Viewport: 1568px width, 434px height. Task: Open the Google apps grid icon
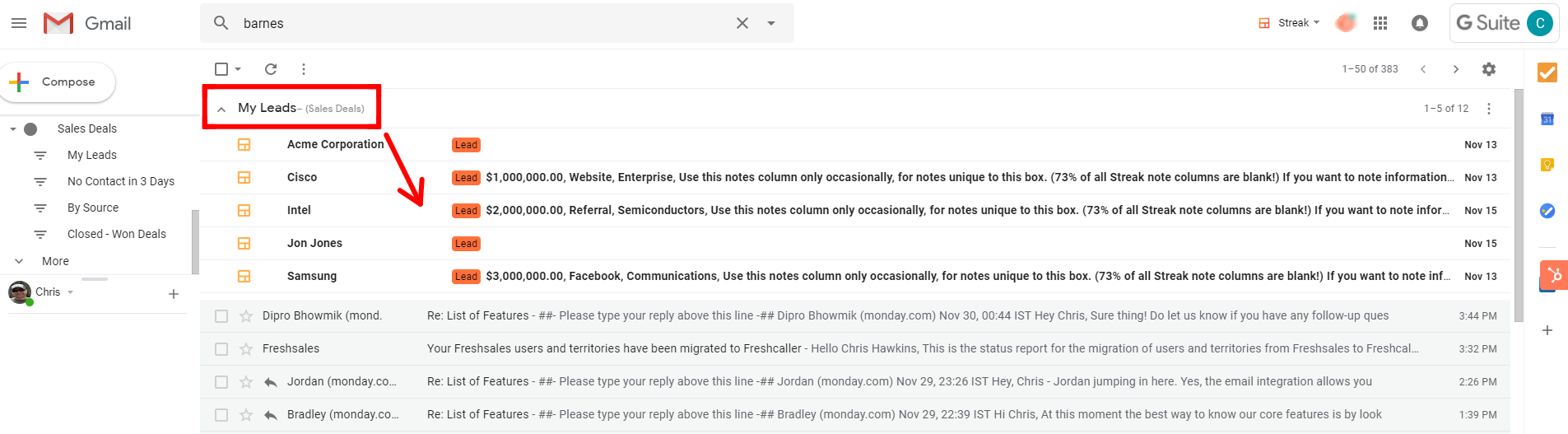tap(1380, 23)
